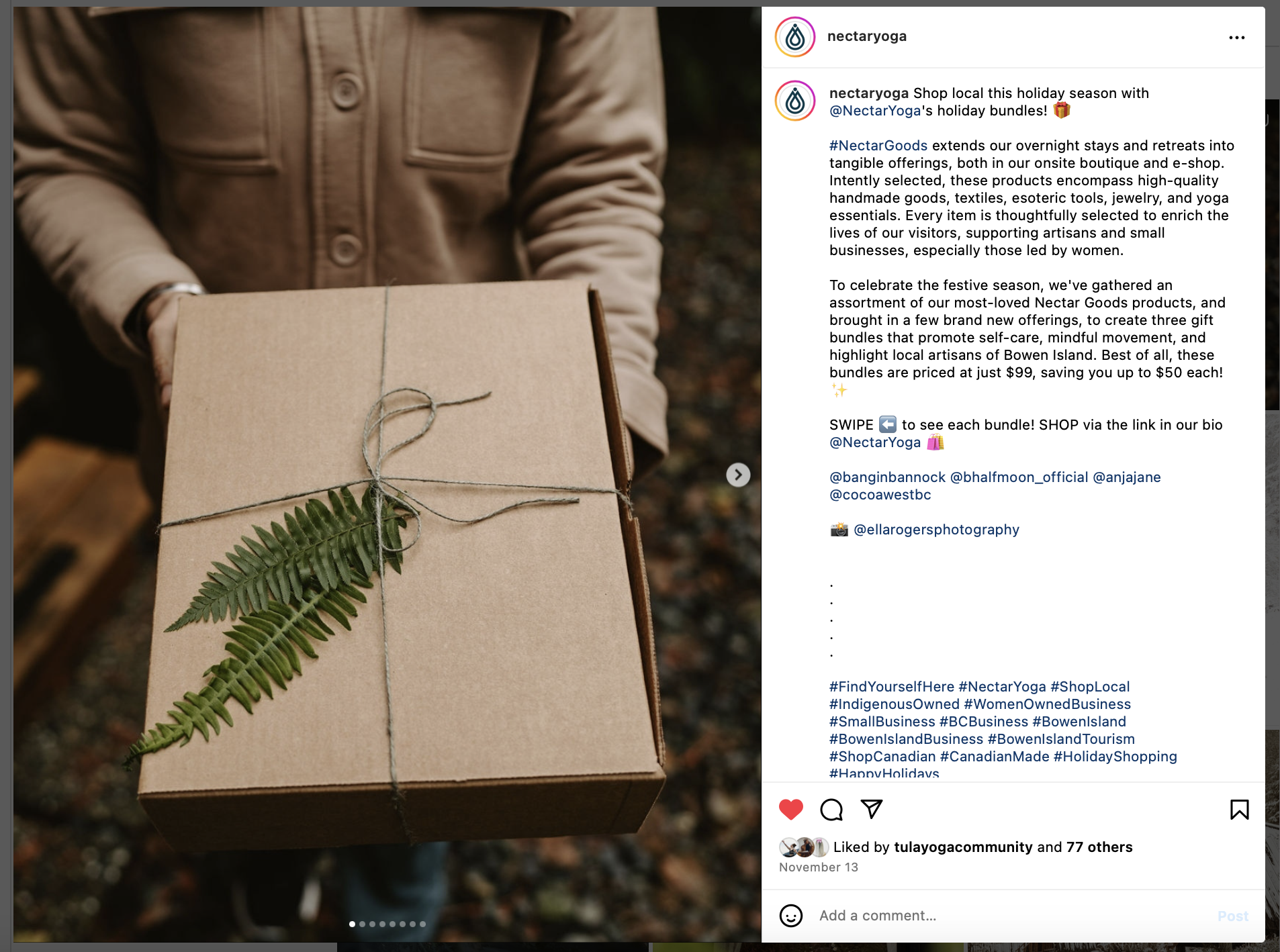The height and width of the screenshot is (952, 1280).
Task: Open the #ShopLocal hashtag
Action: click(1090, 687)
